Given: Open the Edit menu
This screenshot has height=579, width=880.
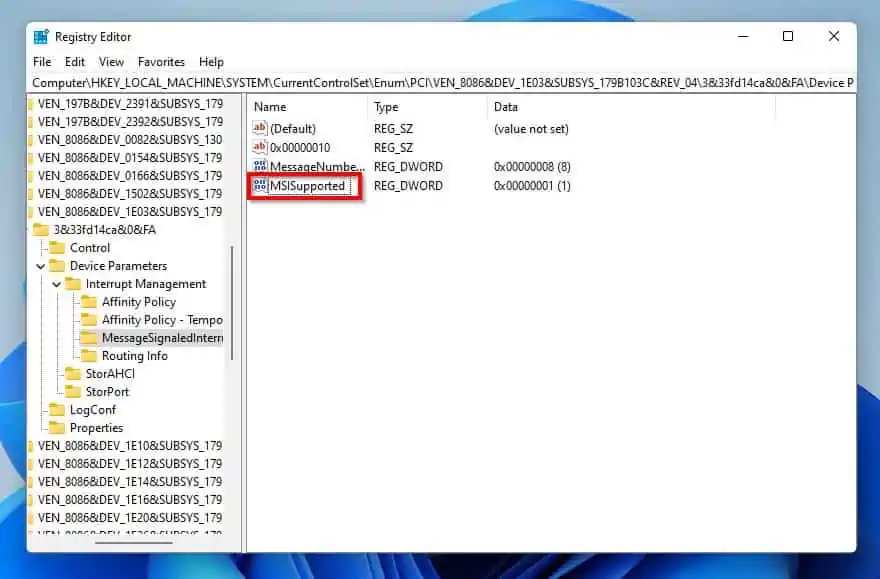Looking at the screenshot, I should (x=75, y=62).
